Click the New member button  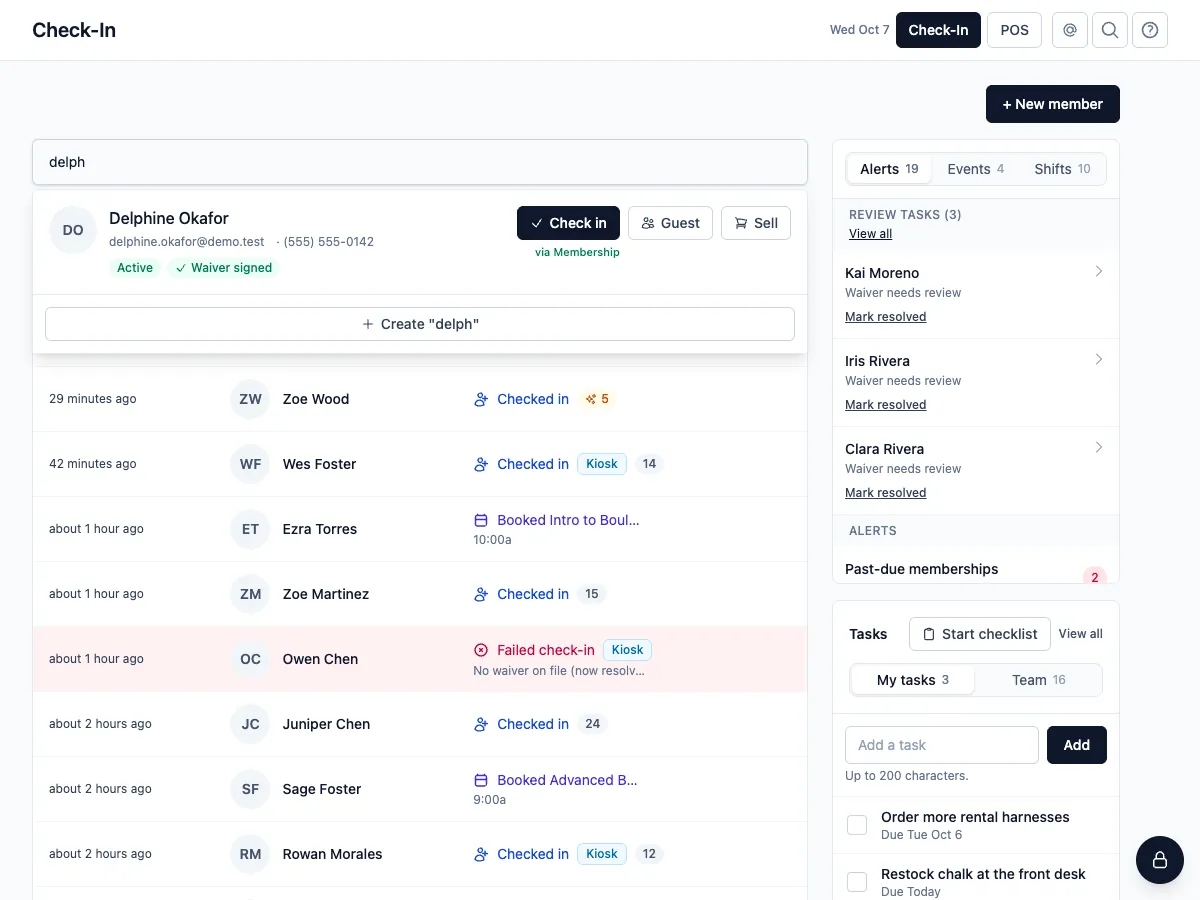click(1053, 104)
